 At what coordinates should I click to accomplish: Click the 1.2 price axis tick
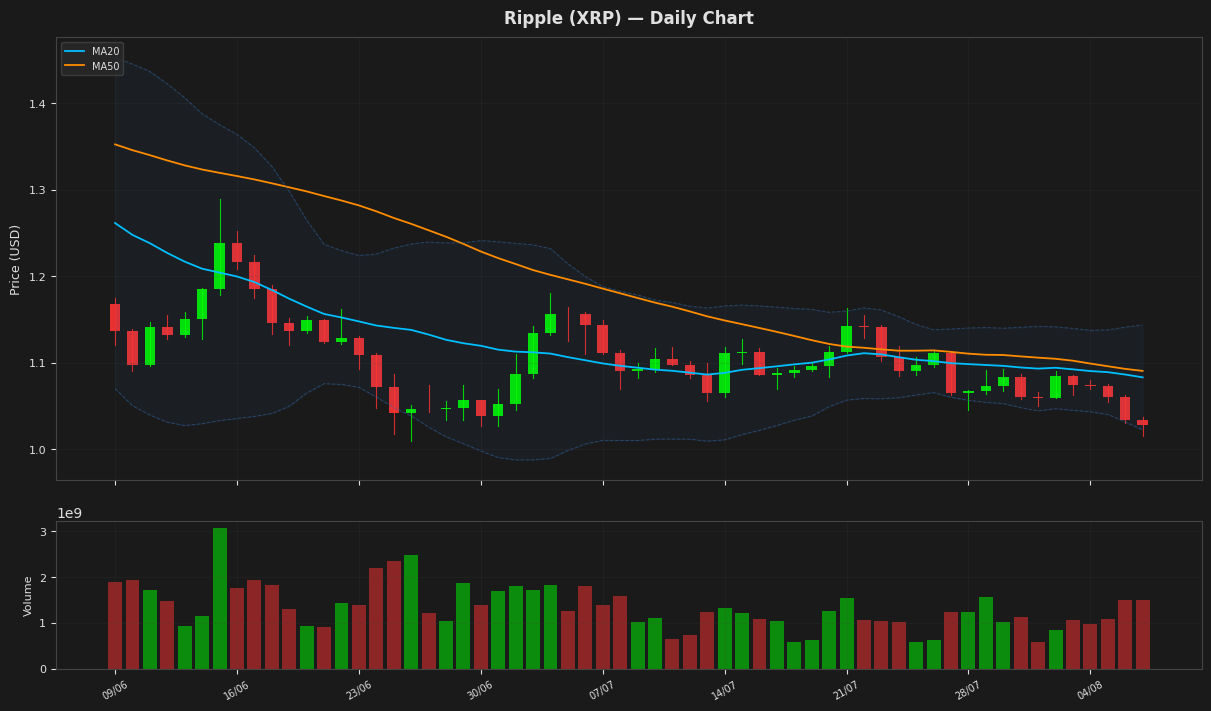(x=40, y=277)
